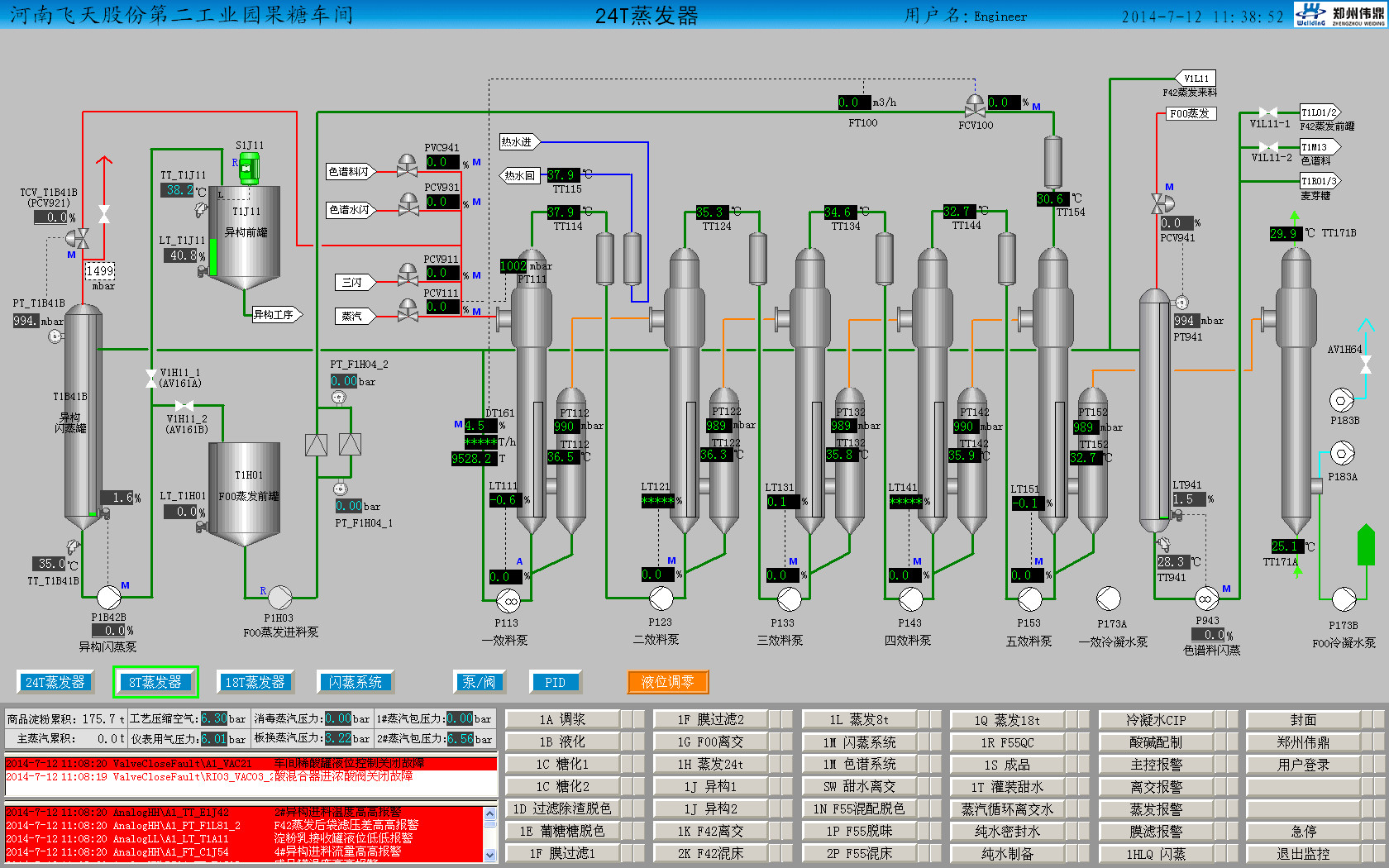Viewport: 1389px width, 868px height.
Task: Open the 泵/阀 screen
Action: click(480, 682)
